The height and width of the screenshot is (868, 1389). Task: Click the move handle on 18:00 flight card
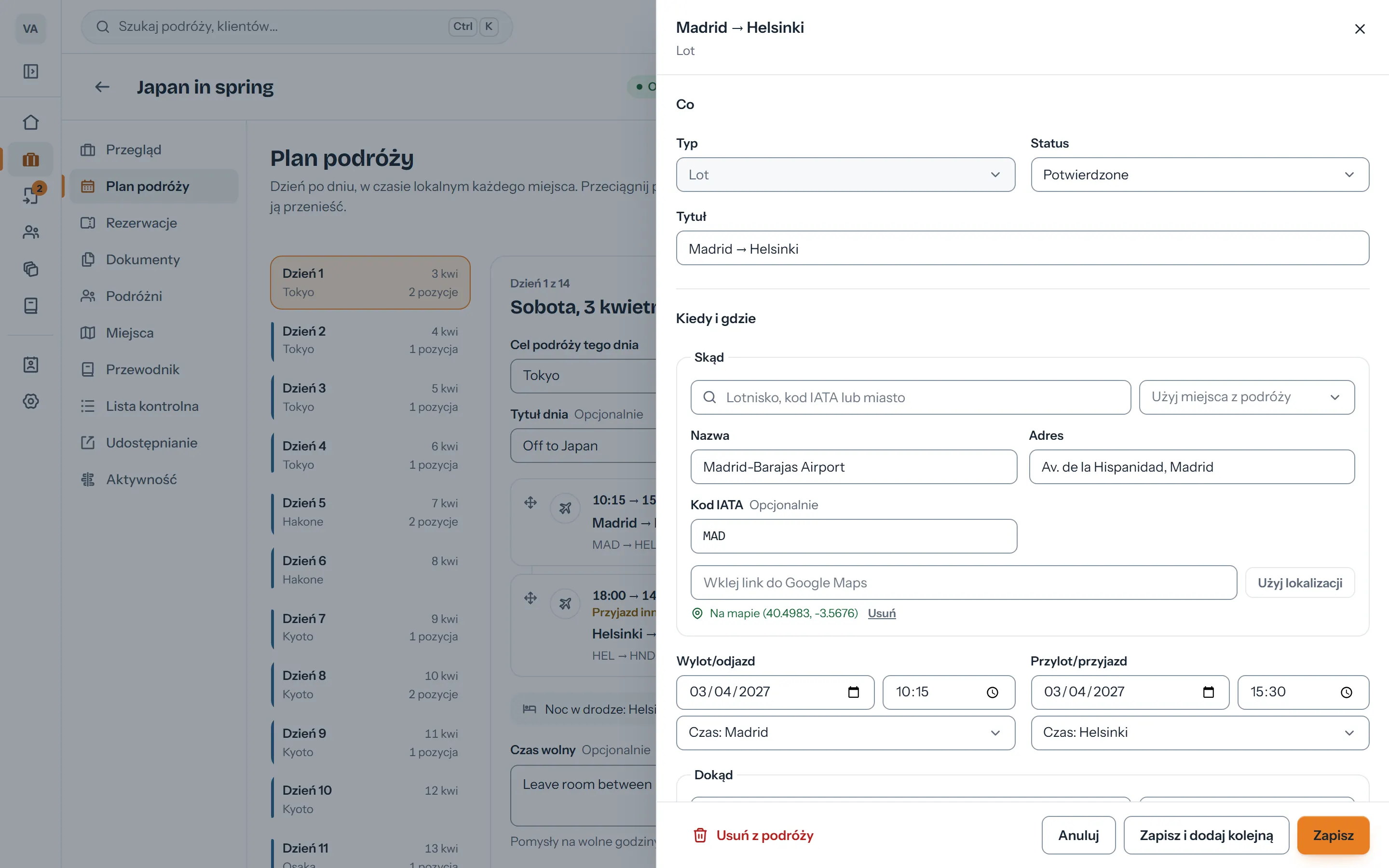[531, 597]
